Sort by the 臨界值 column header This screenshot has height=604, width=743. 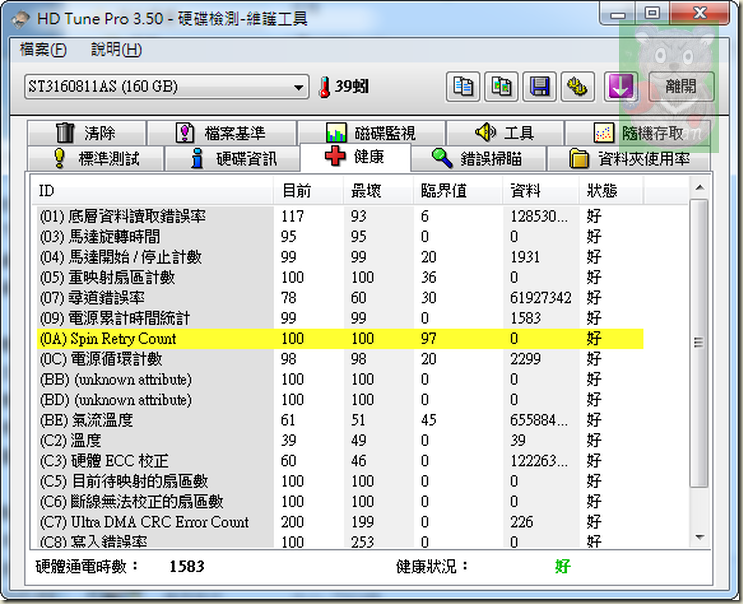(458, 191)
